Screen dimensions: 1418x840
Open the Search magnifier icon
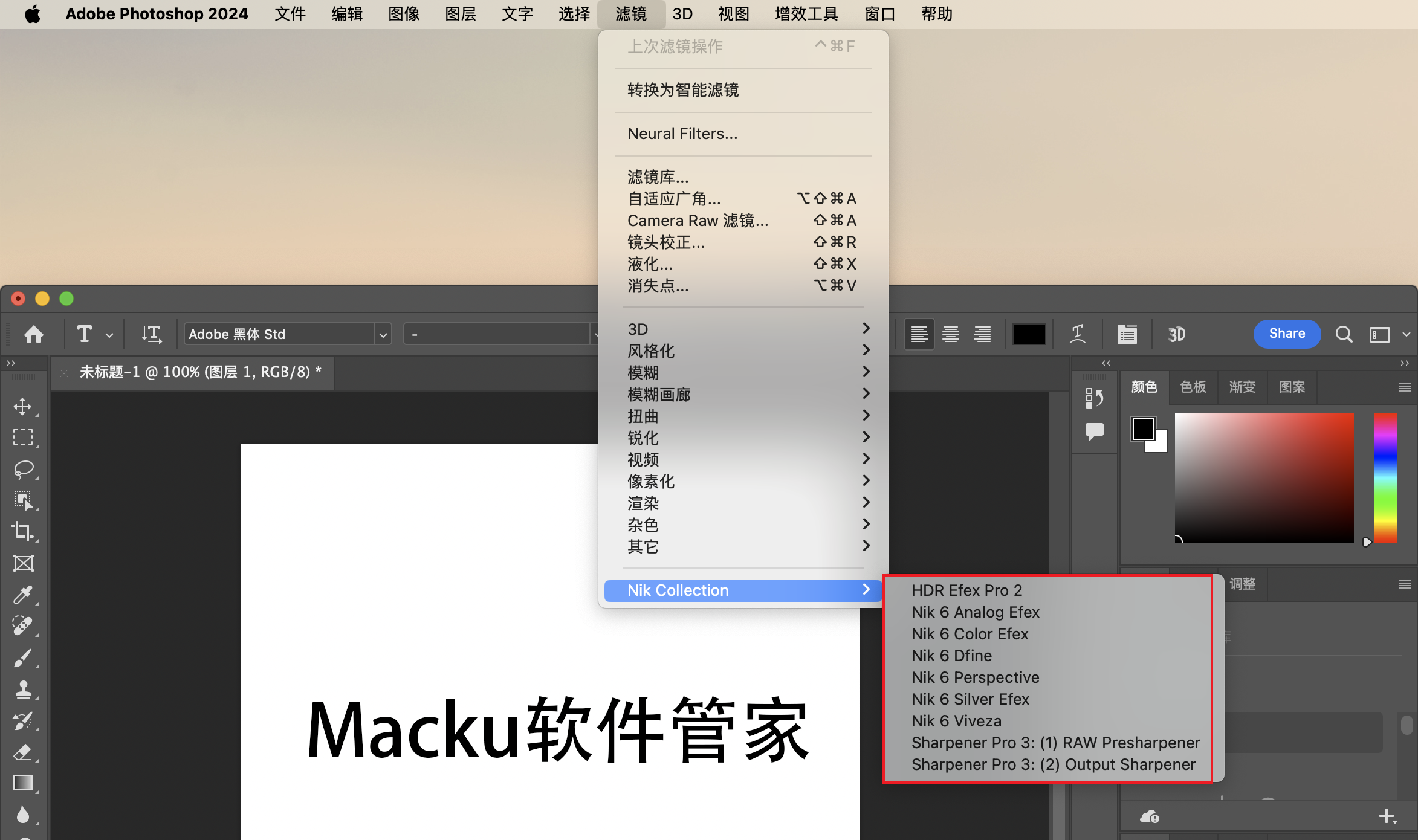(x=1344, y=334)
